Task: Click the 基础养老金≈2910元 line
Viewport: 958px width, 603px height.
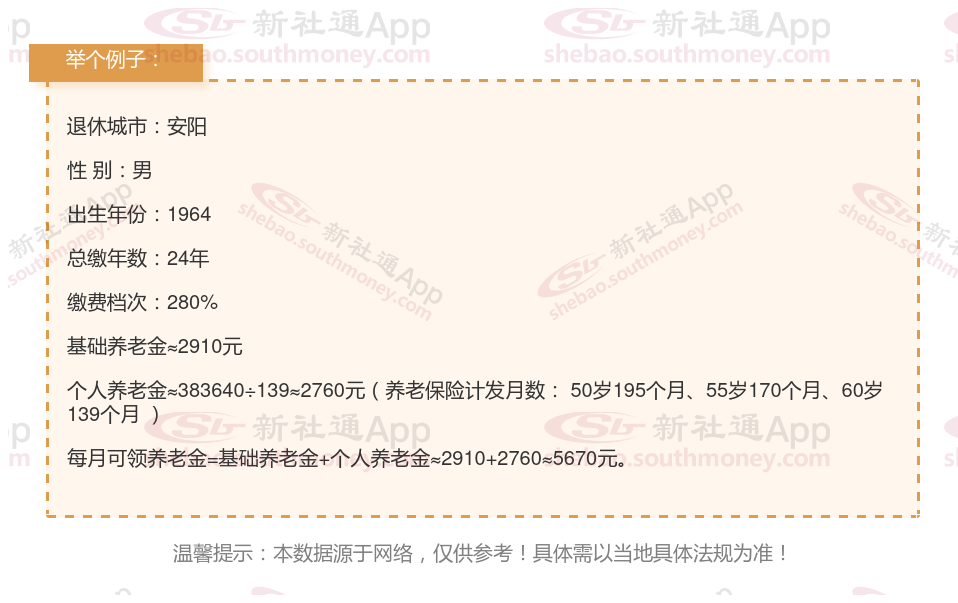Action: (x=155, y=346)
